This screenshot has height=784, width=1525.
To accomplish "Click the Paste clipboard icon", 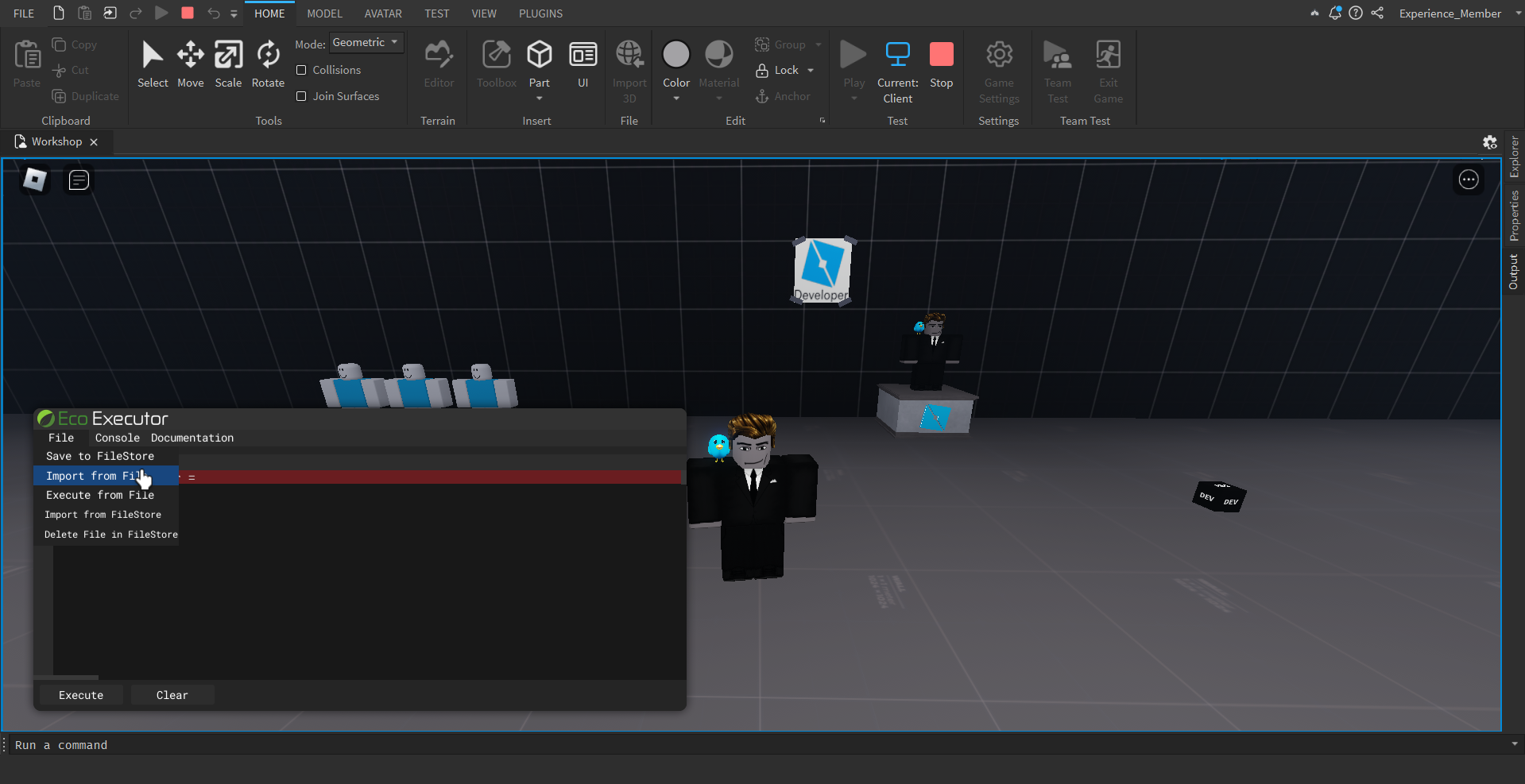I will tap(27, 56).
